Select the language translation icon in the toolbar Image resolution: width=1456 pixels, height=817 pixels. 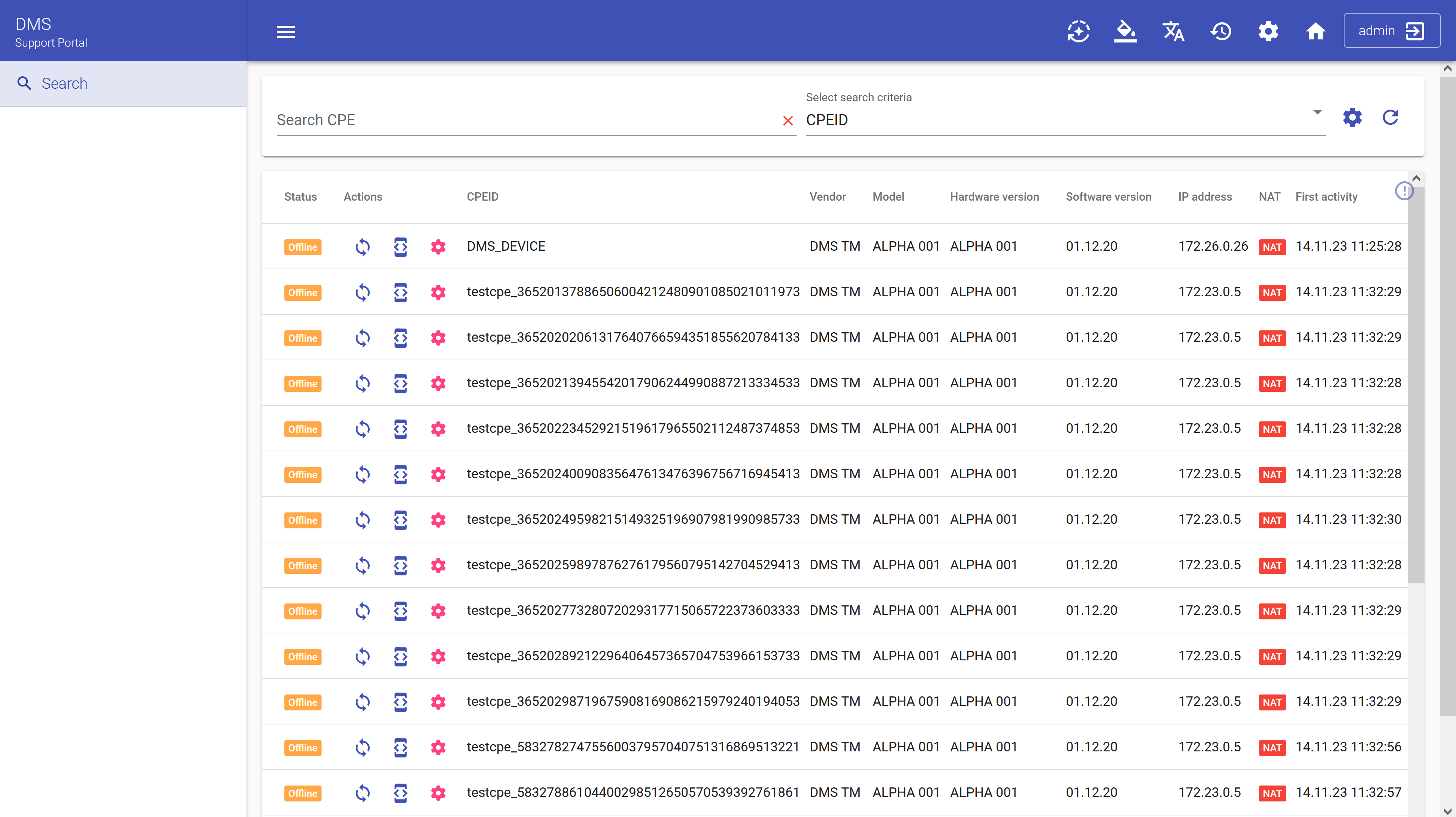pos(1174,31)
